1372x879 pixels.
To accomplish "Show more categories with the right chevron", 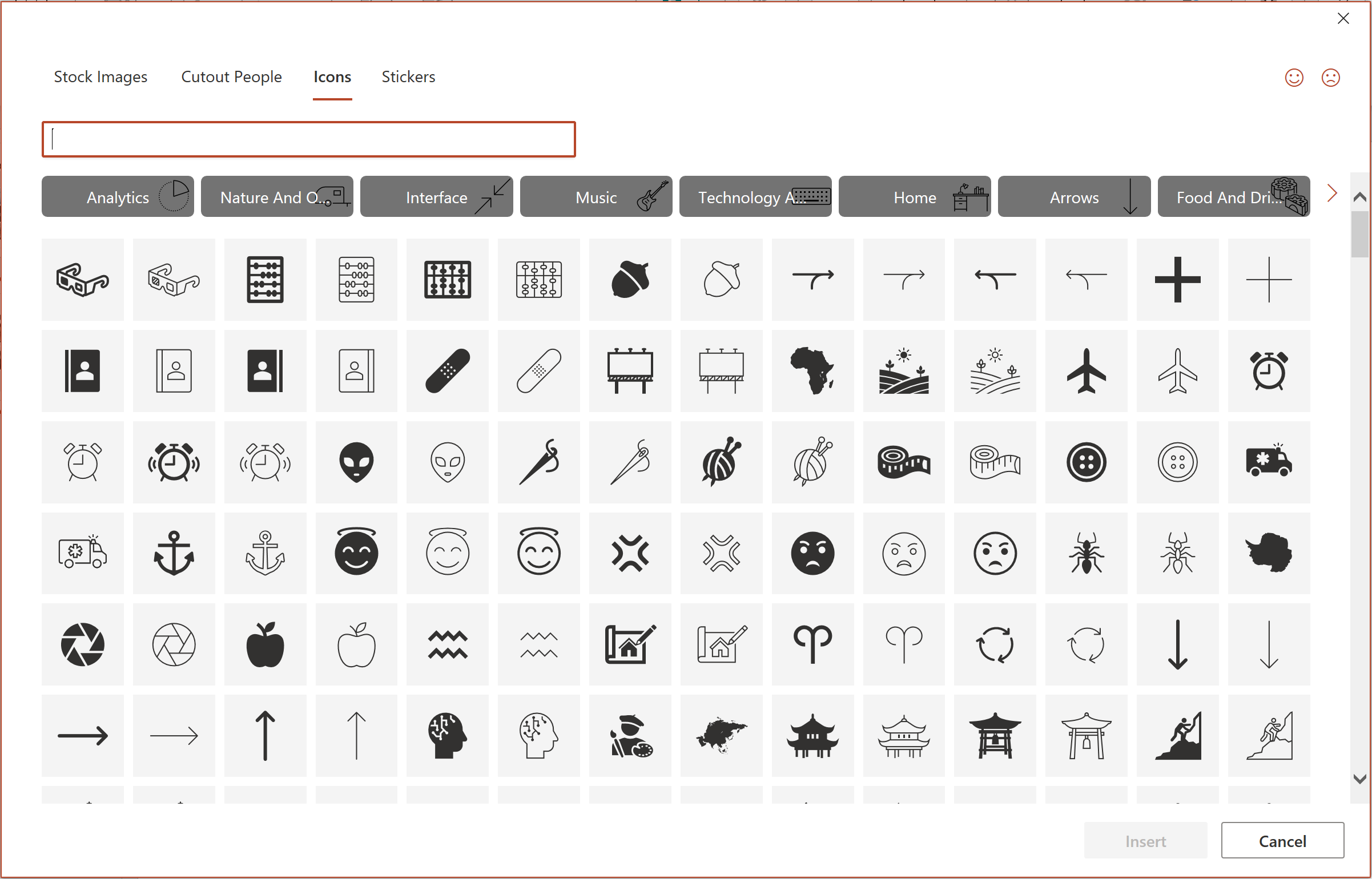I will (1332, 193).
